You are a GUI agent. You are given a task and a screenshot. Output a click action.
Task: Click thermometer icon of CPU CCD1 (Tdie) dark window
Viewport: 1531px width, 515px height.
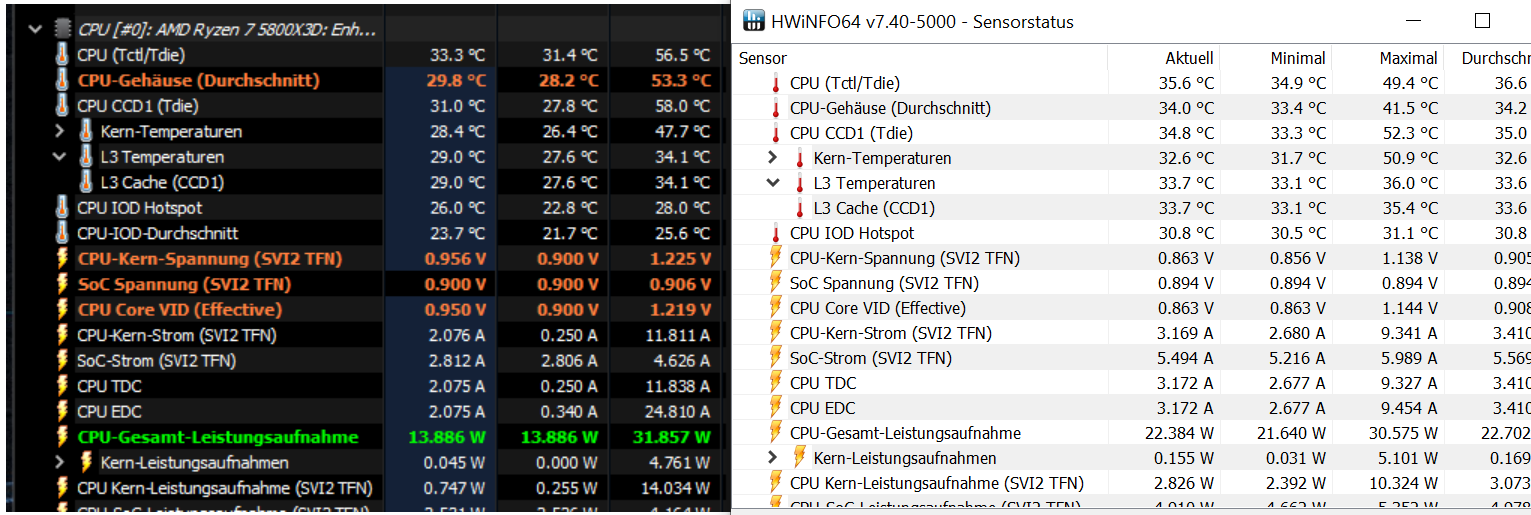(x=63, y=106)
